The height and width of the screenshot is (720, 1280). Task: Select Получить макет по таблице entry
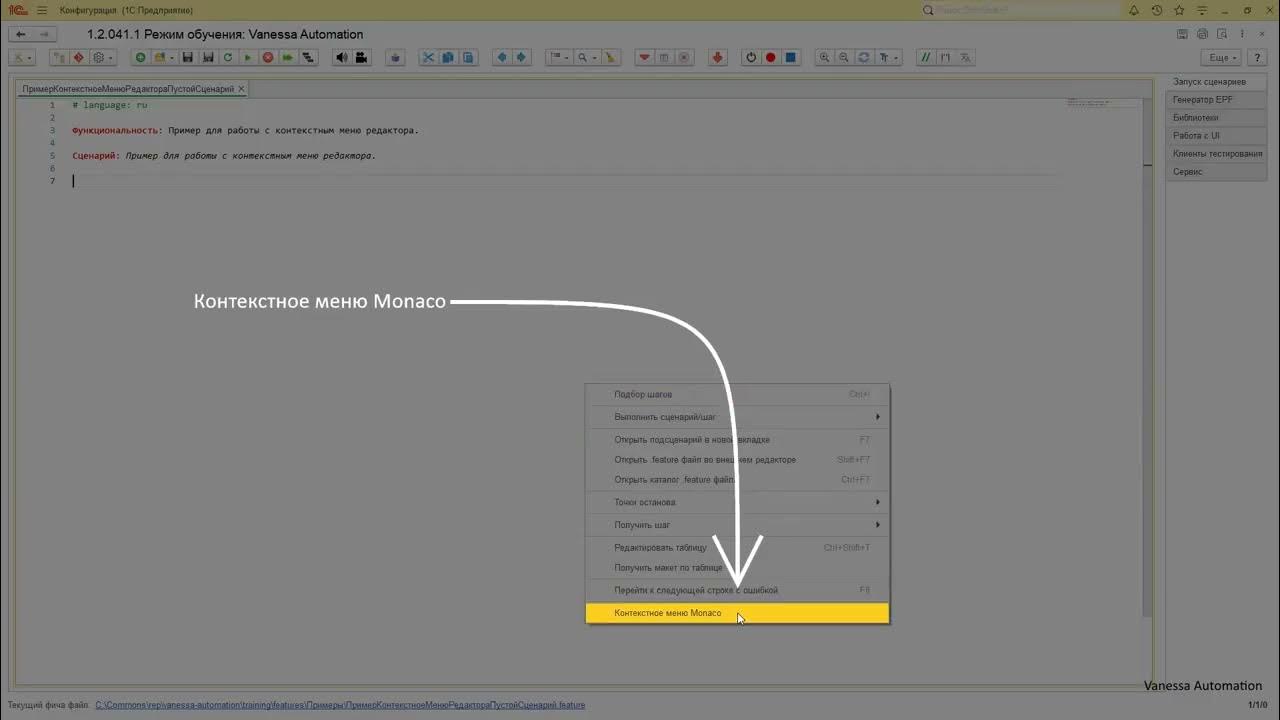737,568
